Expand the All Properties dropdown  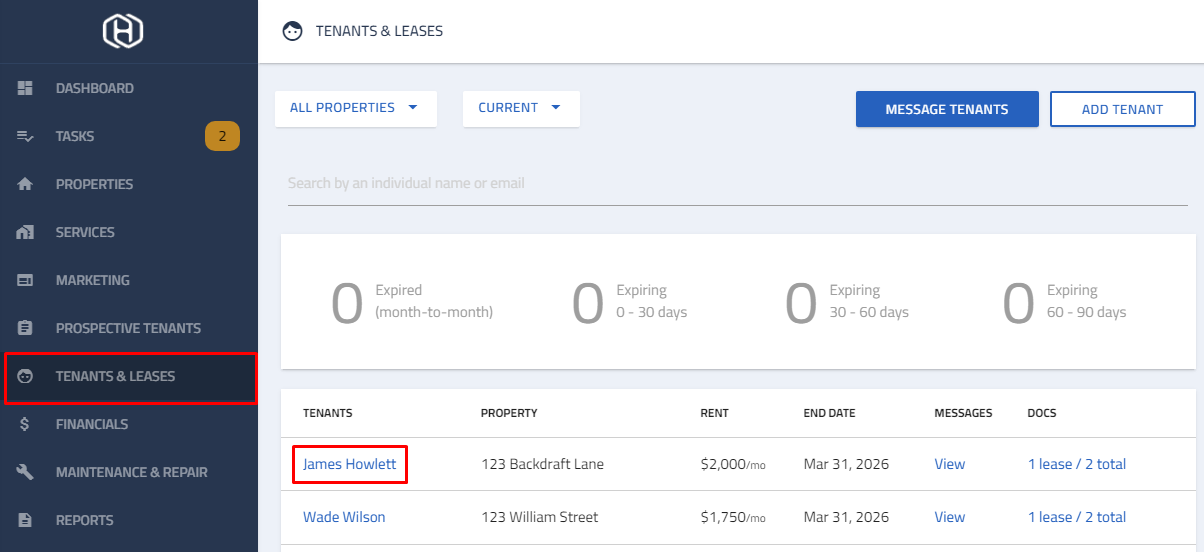click(356, 108)
